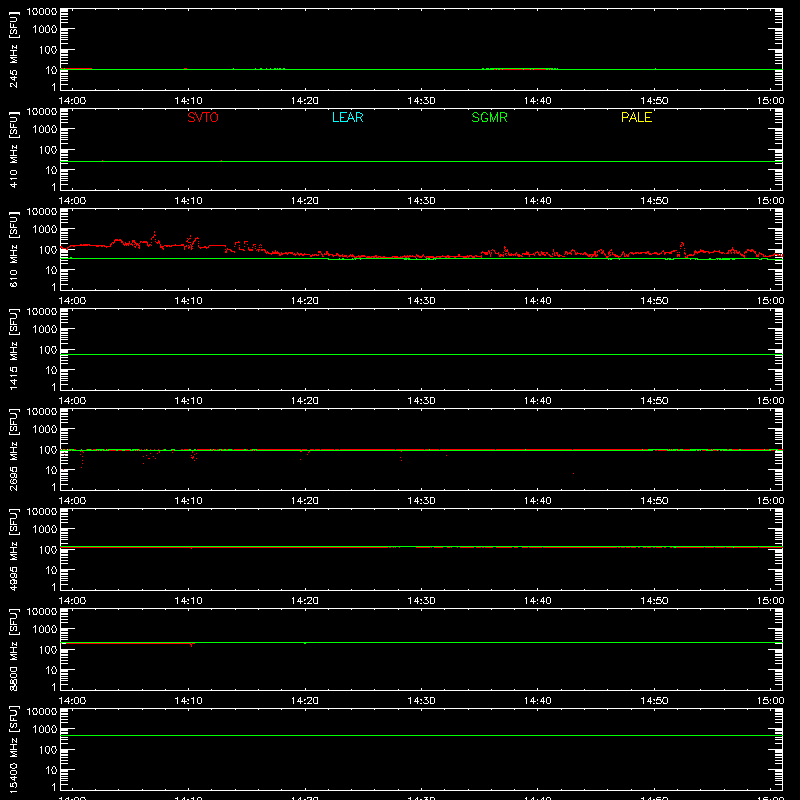Click 14:00 tick label under 1415 MHz panel
Screen dimensions: 800x800
(x=72, y=401)
